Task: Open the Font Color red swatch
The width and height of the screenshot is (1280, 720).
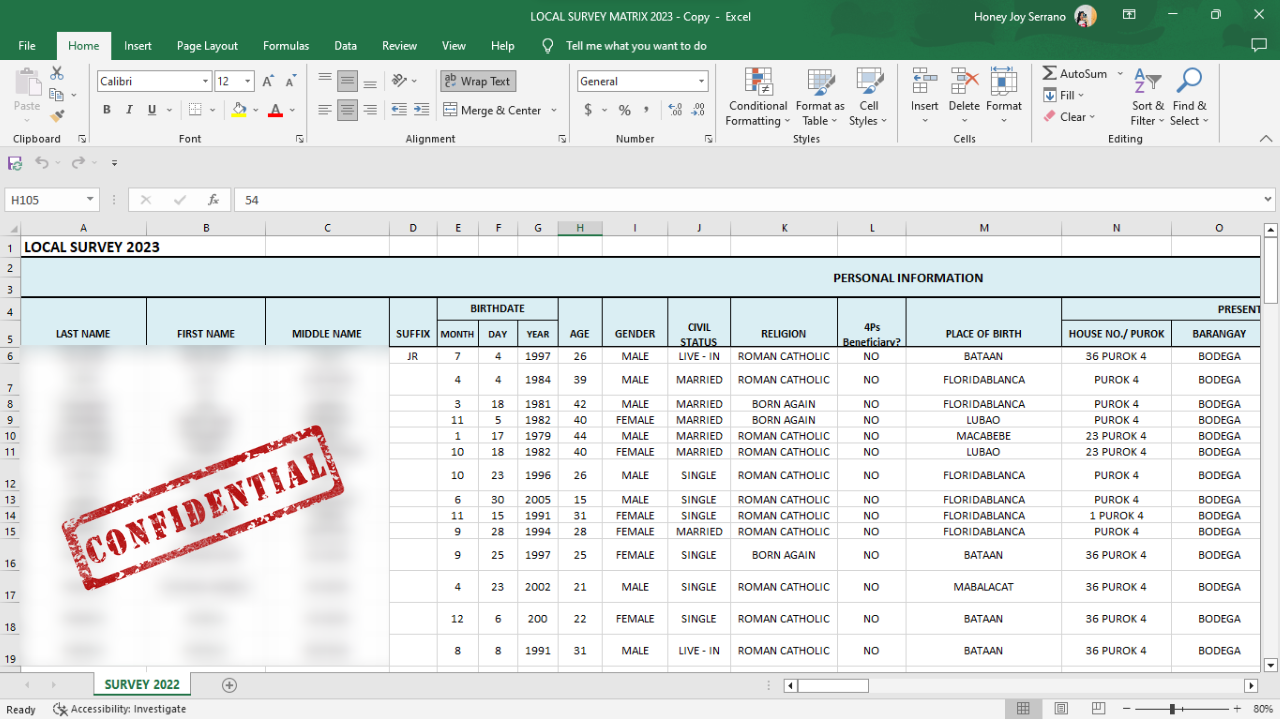Action: tap(275, 110)
